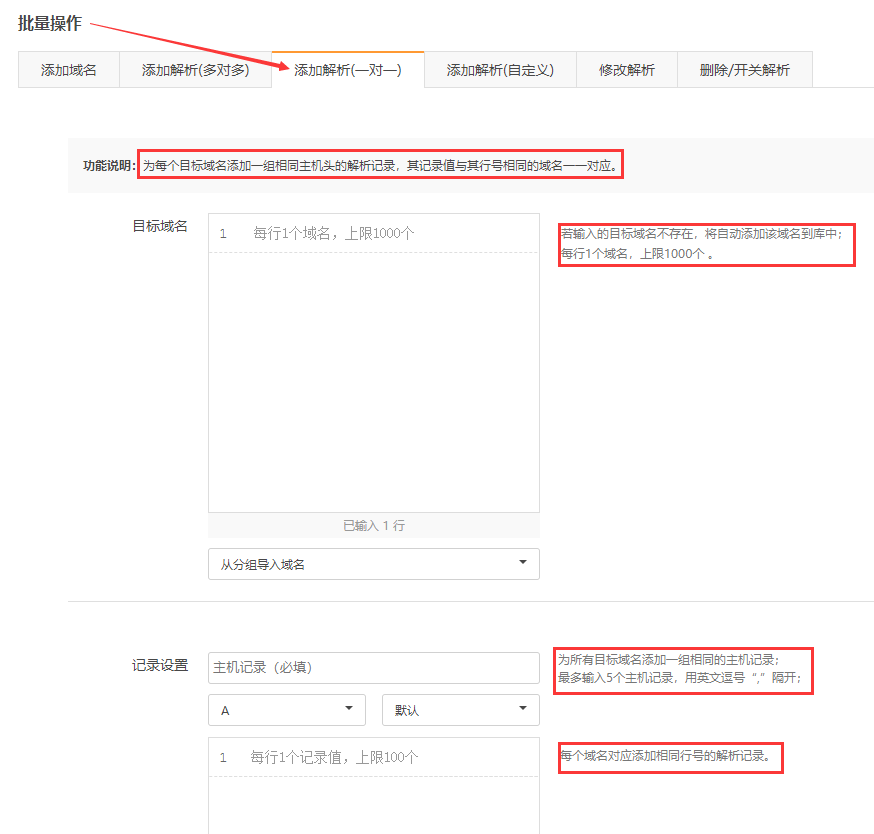The width and height of the screenshot is (874, 834).
Task: Select the 添加解析(一对一) tab
Action: [x=348, y=70]
